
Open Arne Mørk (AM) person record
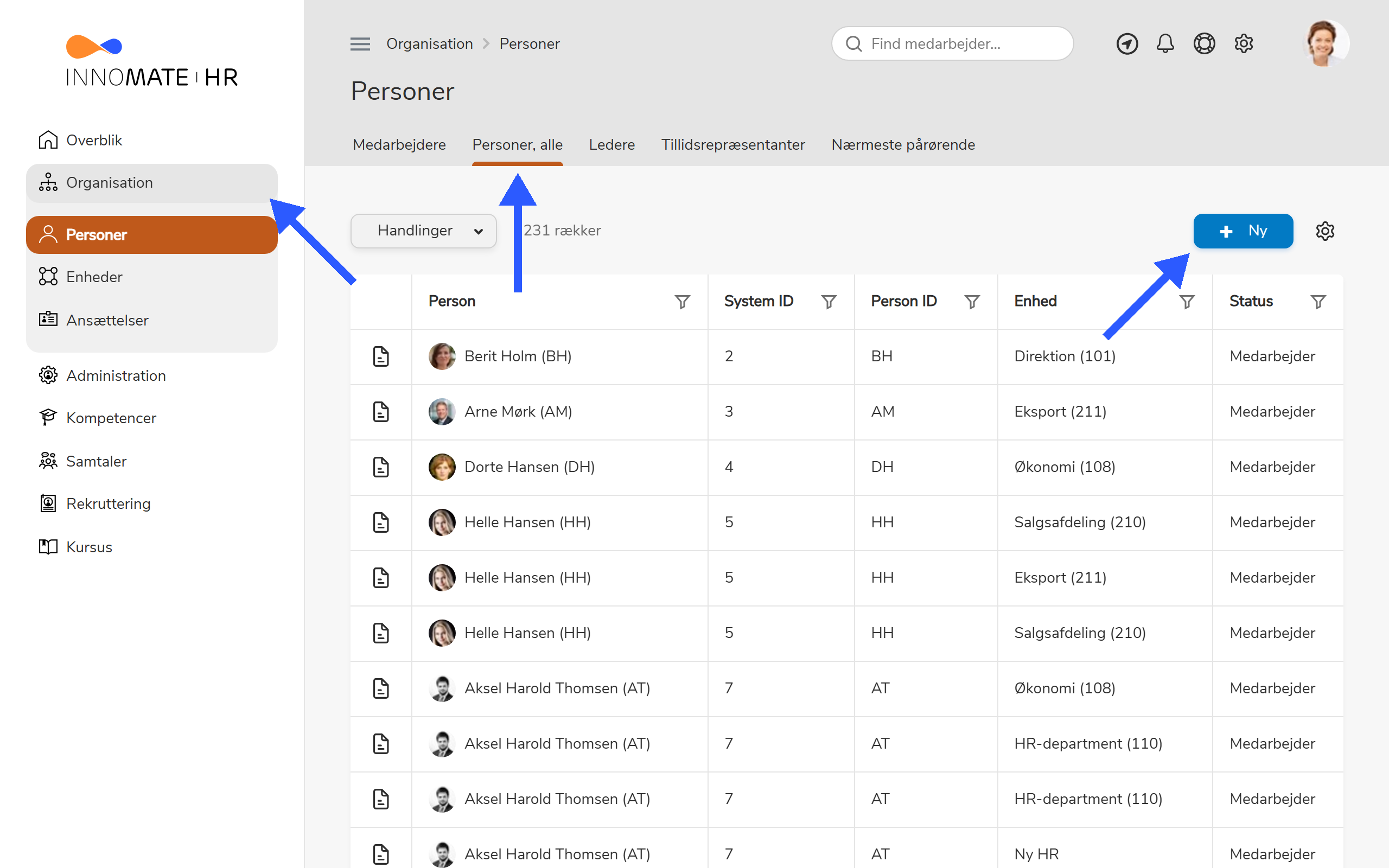tap(518, 412)
